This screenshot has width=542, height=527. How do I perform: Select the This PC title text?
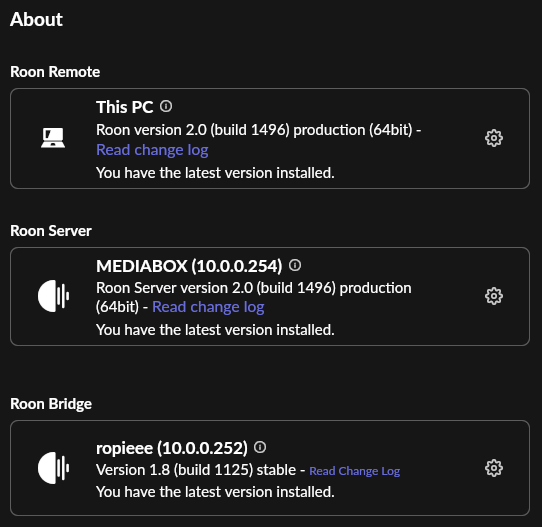tap(125, 107)
